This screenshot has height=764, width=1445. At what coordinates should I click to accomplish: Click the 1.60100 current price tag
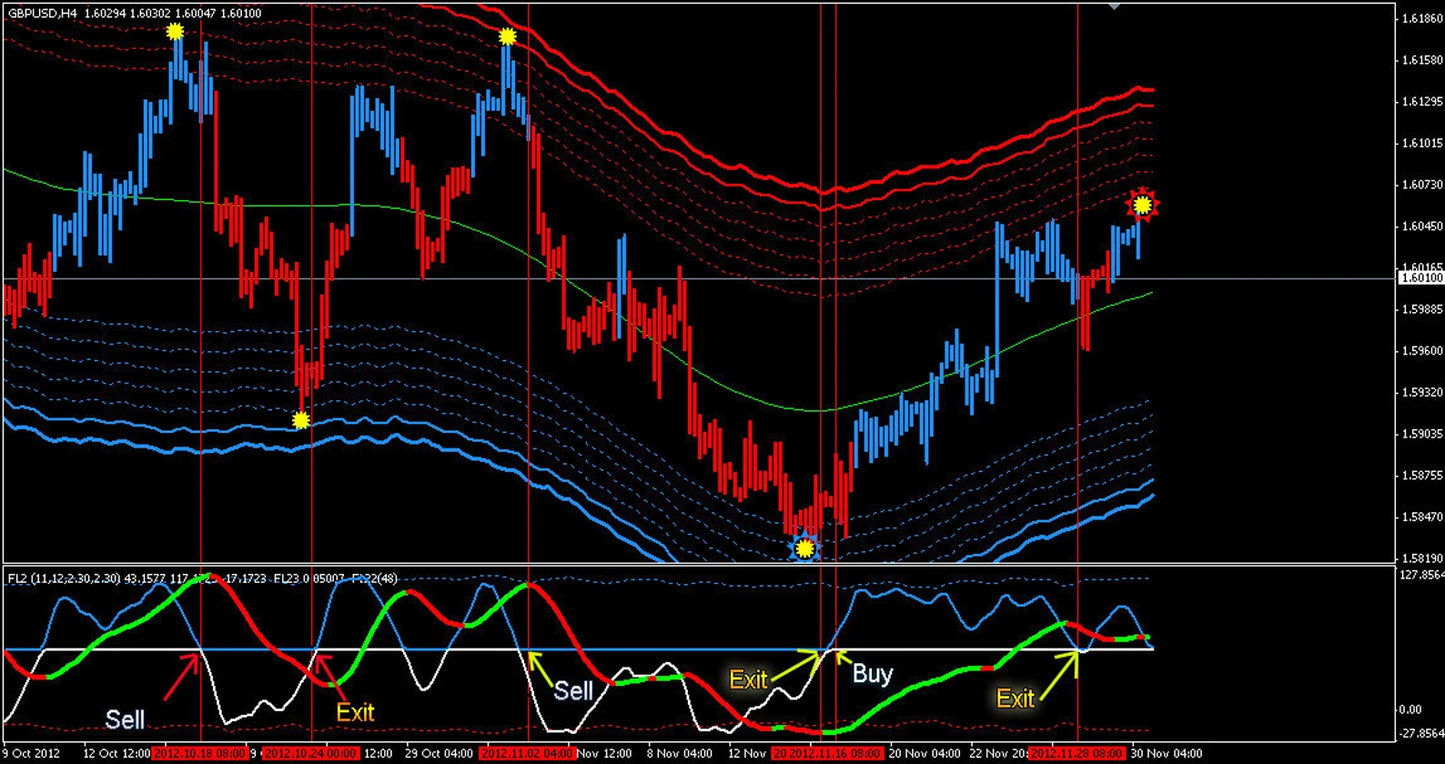[1420, 278]
